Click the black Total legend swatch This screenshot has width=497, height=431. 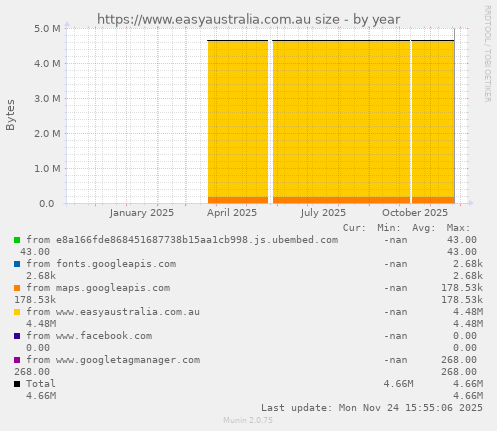click(x=17, y=384)
